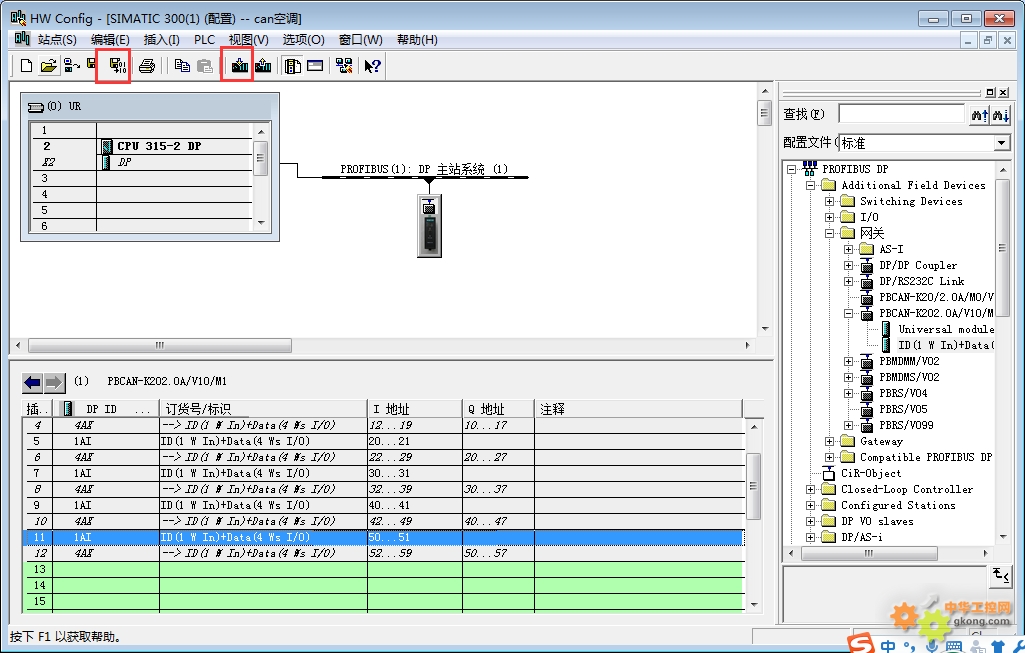This screenshot has width=1025, height=653.
Task: Select Universal module in catalog tree
Action: 946,329
